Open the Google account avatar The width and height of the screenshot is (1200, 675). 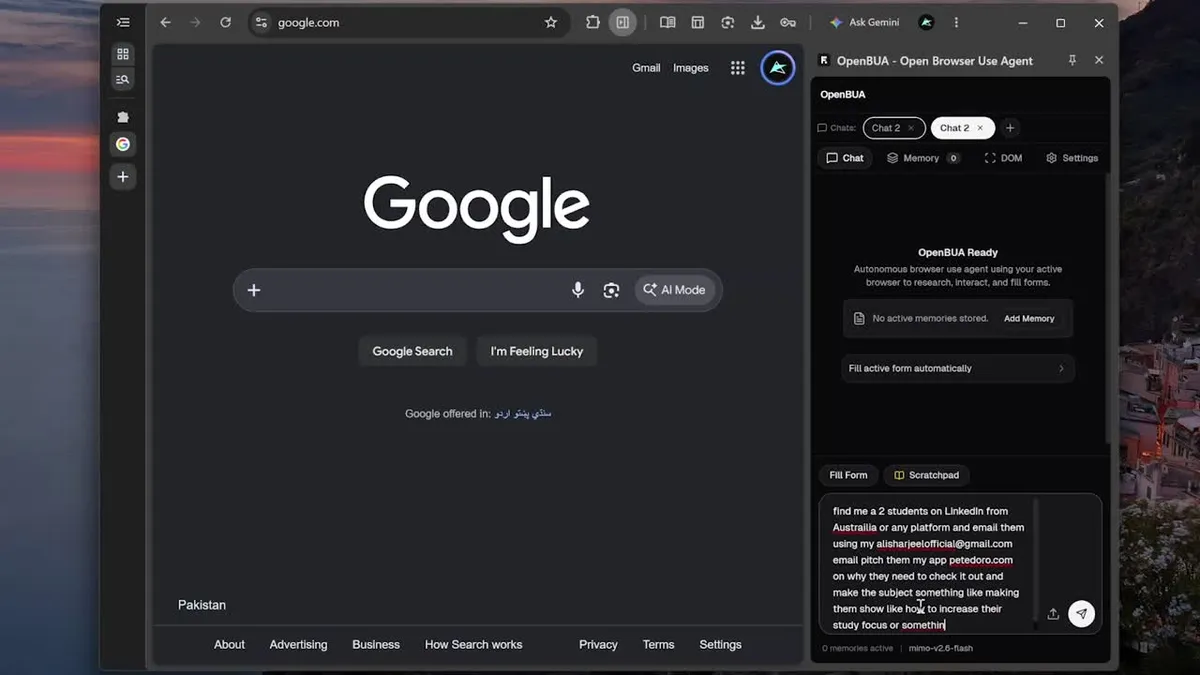[778, 68]
